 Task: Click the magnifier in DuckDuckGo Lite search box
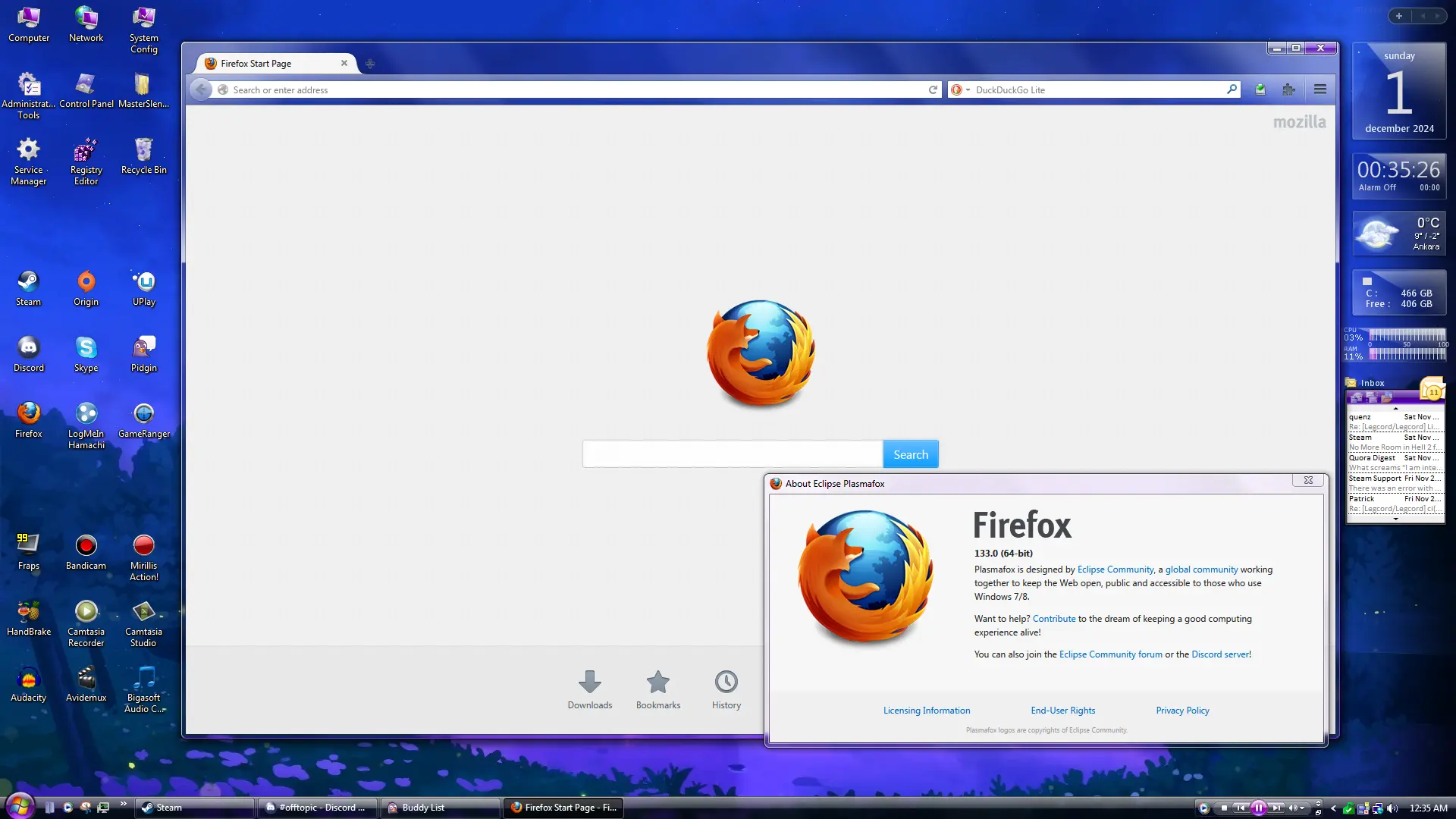coord(1232,89)
